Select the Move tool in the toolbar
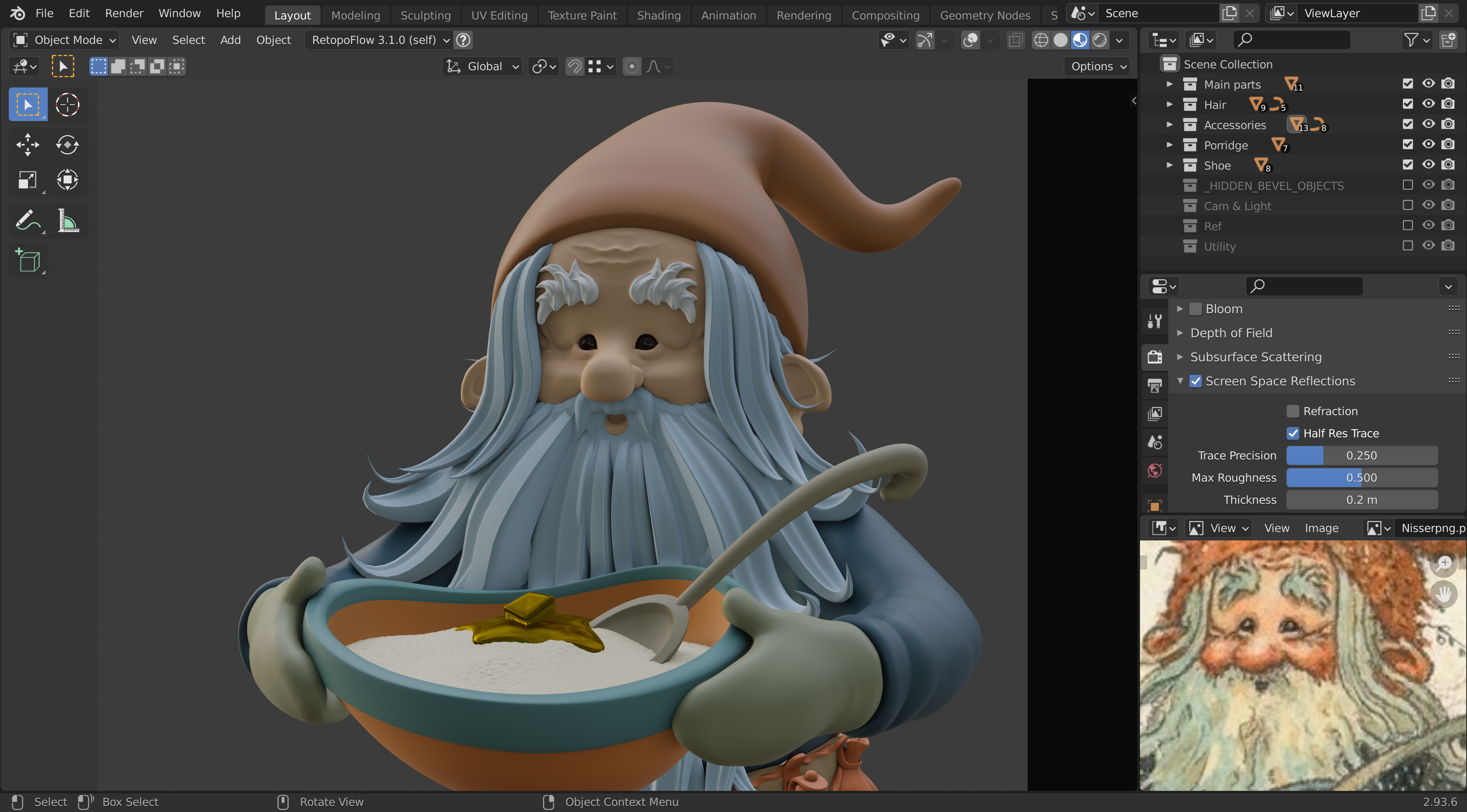1467x812 pixels. [x=28, y=145]
